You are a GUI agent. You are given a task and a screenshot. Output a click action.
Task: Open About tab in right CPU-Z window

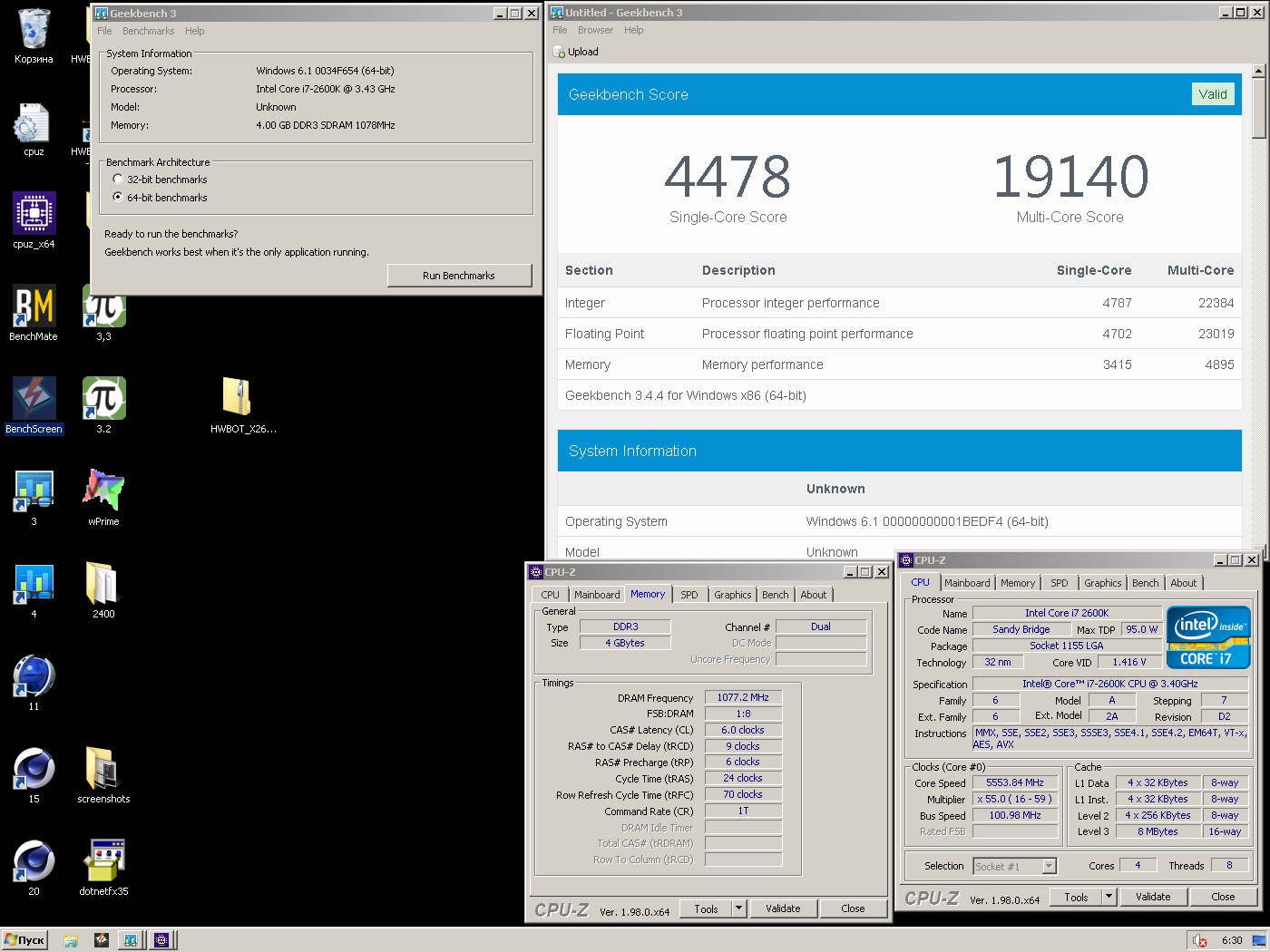click(x=1183, y=583)
